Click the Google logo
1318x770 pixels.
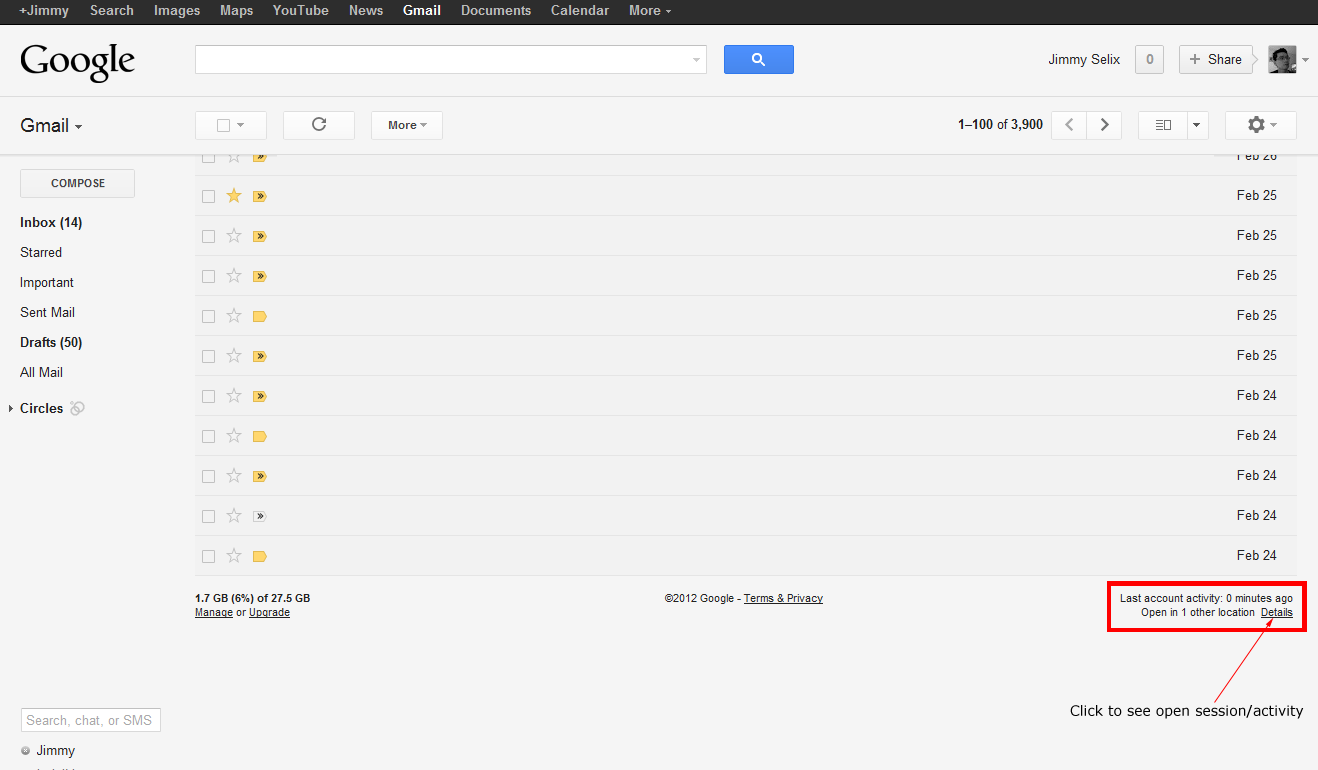tap(77, 62)
